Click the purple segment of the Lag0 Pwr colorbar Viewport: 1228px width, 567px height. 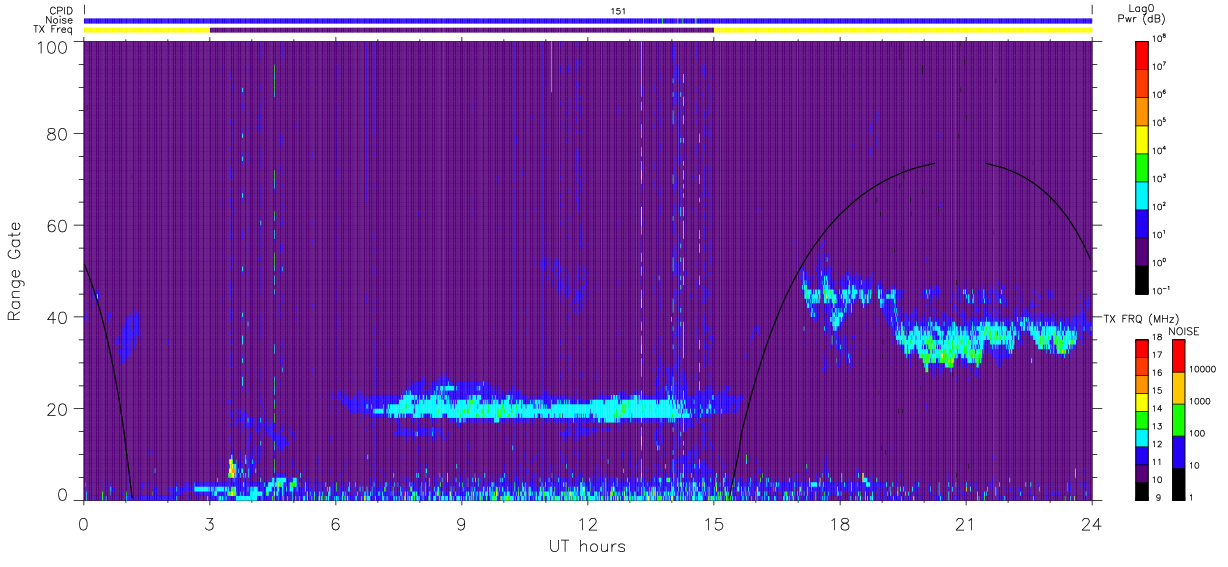click(x=1143, y=250)
